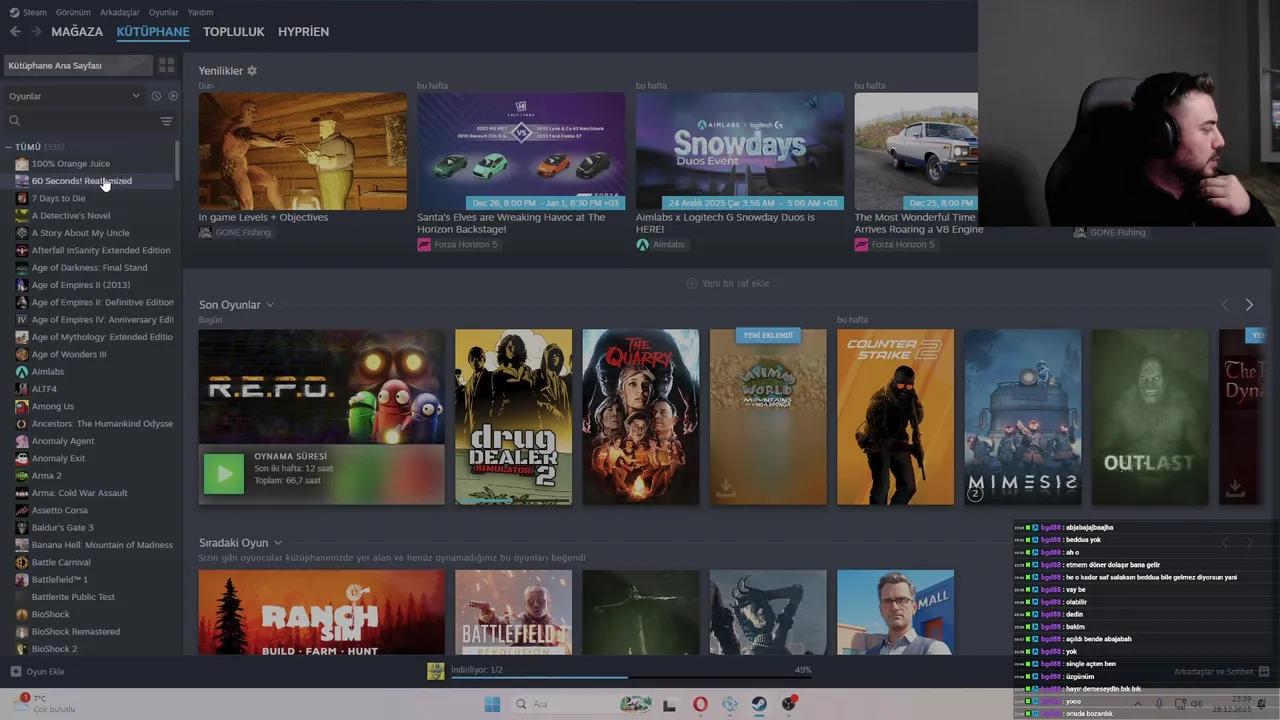
Task: Open Oyunlar menu in menu bar
Action: click(x=163, y=12)
